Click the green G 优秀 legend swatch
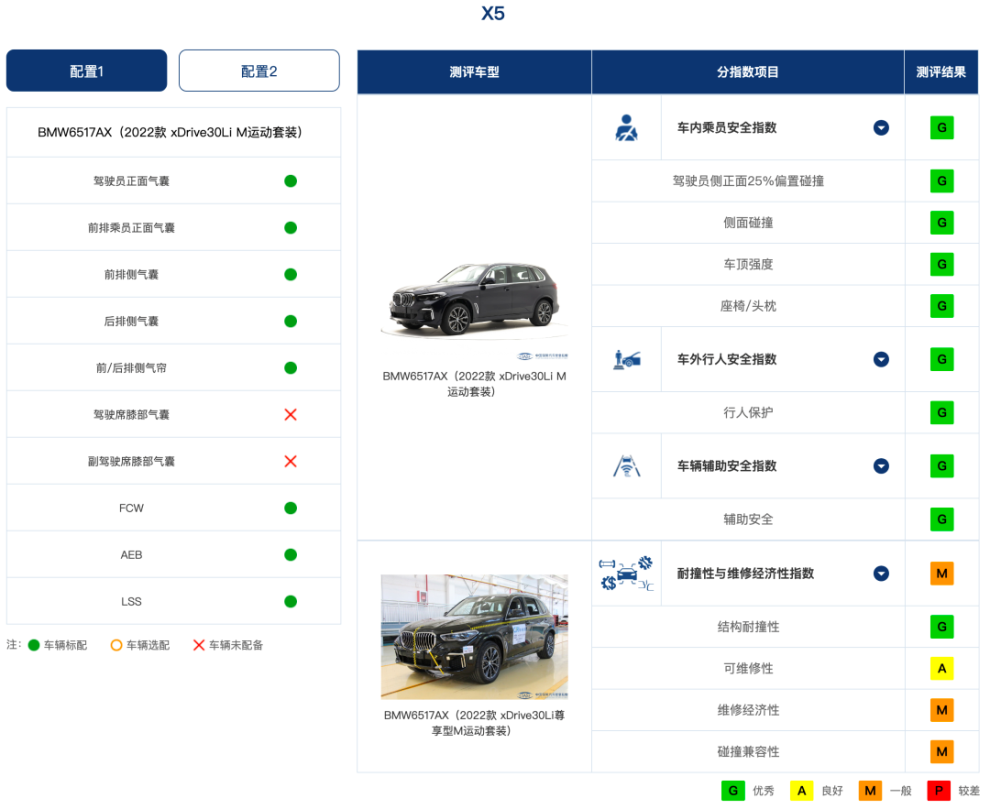 (733, 791)
